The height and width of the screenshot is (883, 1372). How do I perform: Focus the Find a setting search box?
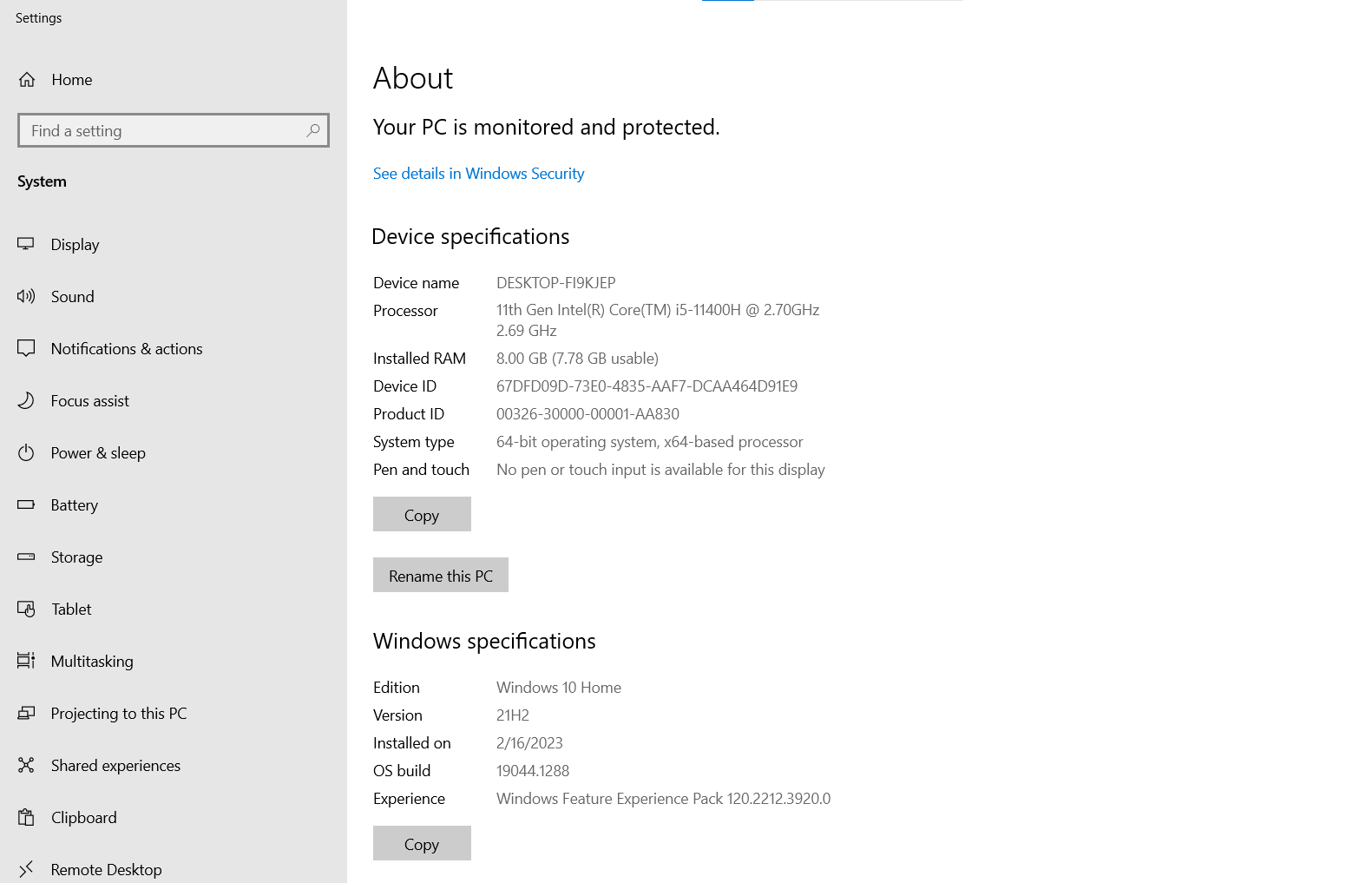tap(165, 130)
